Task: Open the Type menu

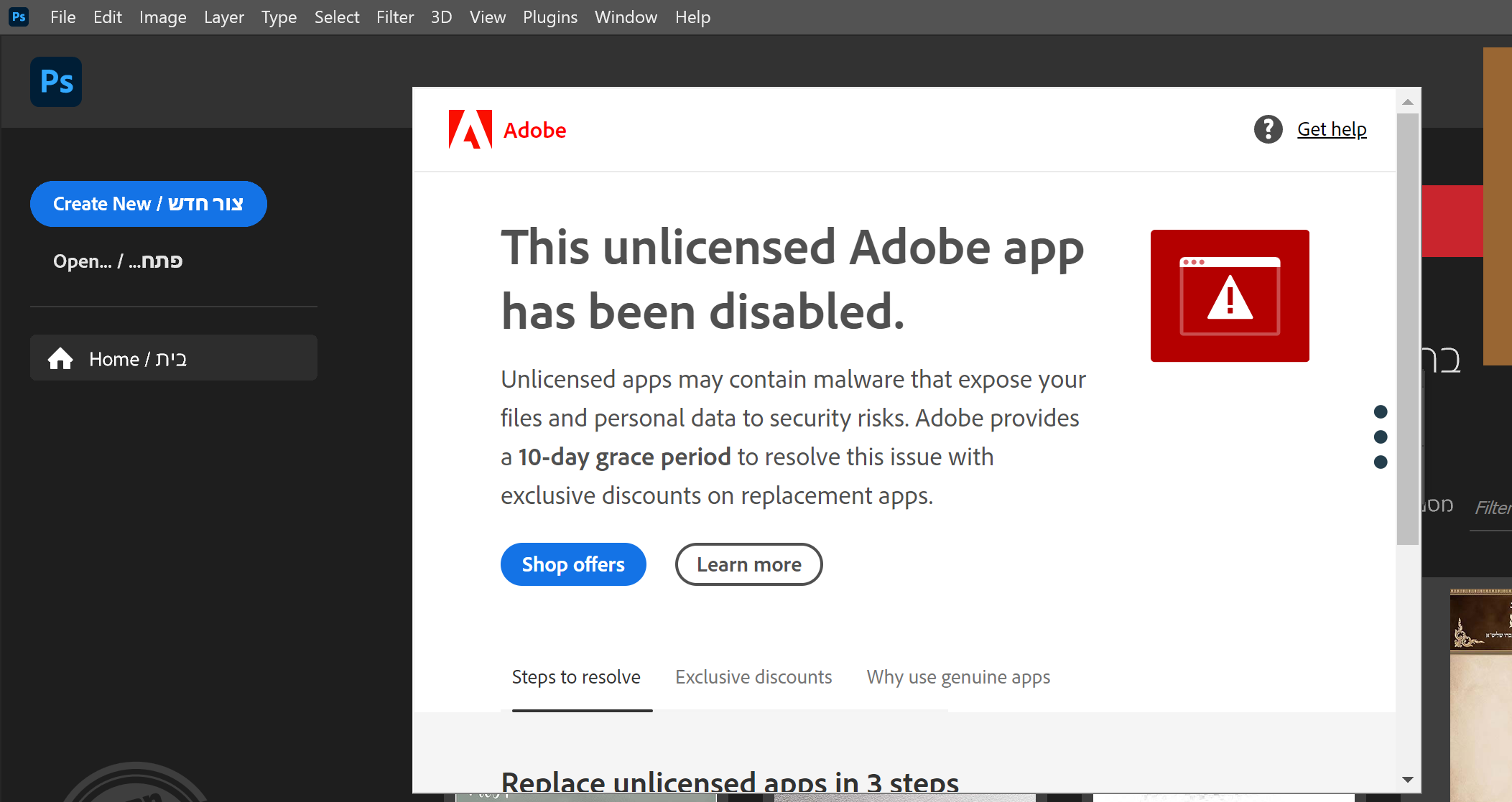Action: click(279, 17)
